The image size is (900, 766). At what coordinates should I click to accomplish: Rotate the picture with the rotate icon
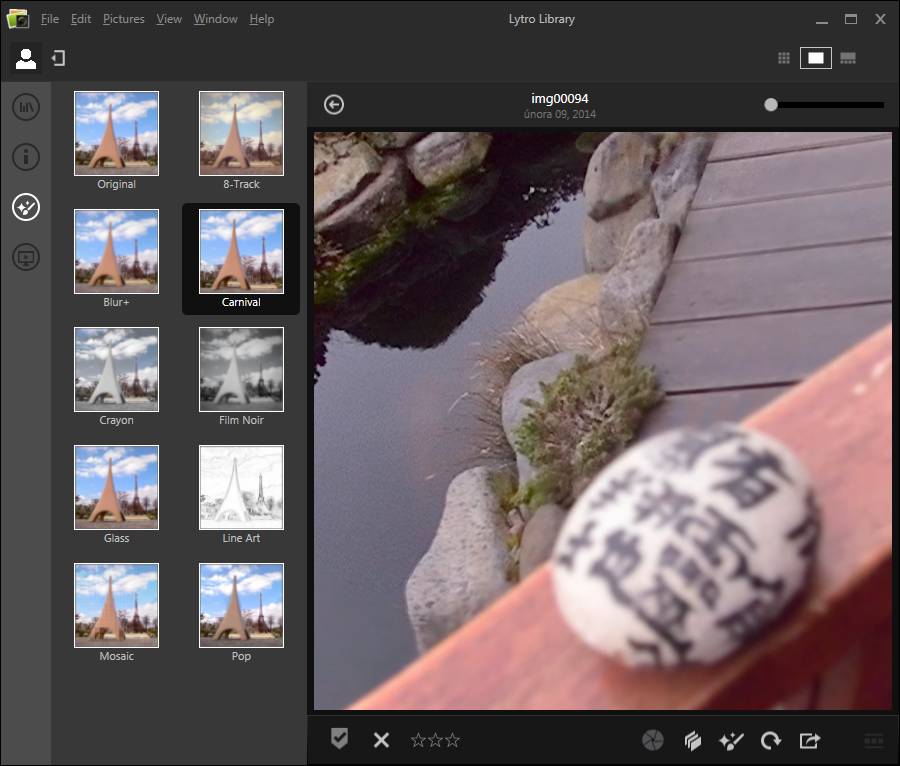[x=770, y=740]
